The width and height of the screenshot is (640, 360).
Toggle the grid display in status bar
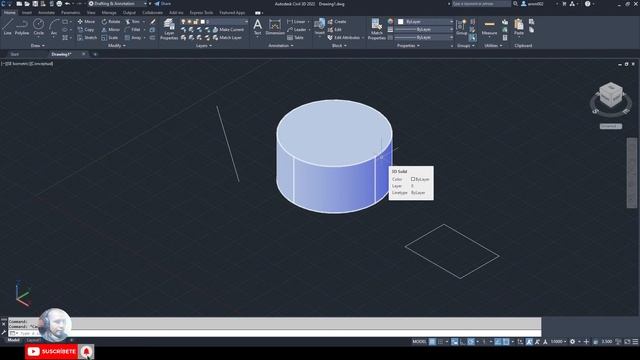point(432,342)
